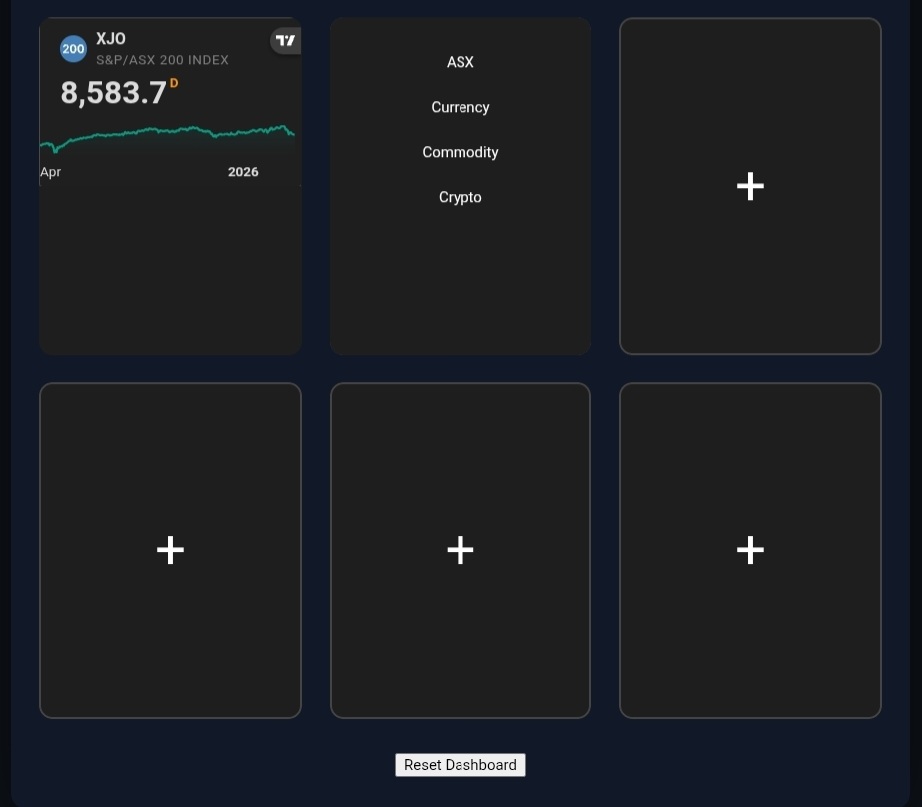922x807 pixels.
Task: Click the green XJO mini chart line
Action: (x=170, y=132)
